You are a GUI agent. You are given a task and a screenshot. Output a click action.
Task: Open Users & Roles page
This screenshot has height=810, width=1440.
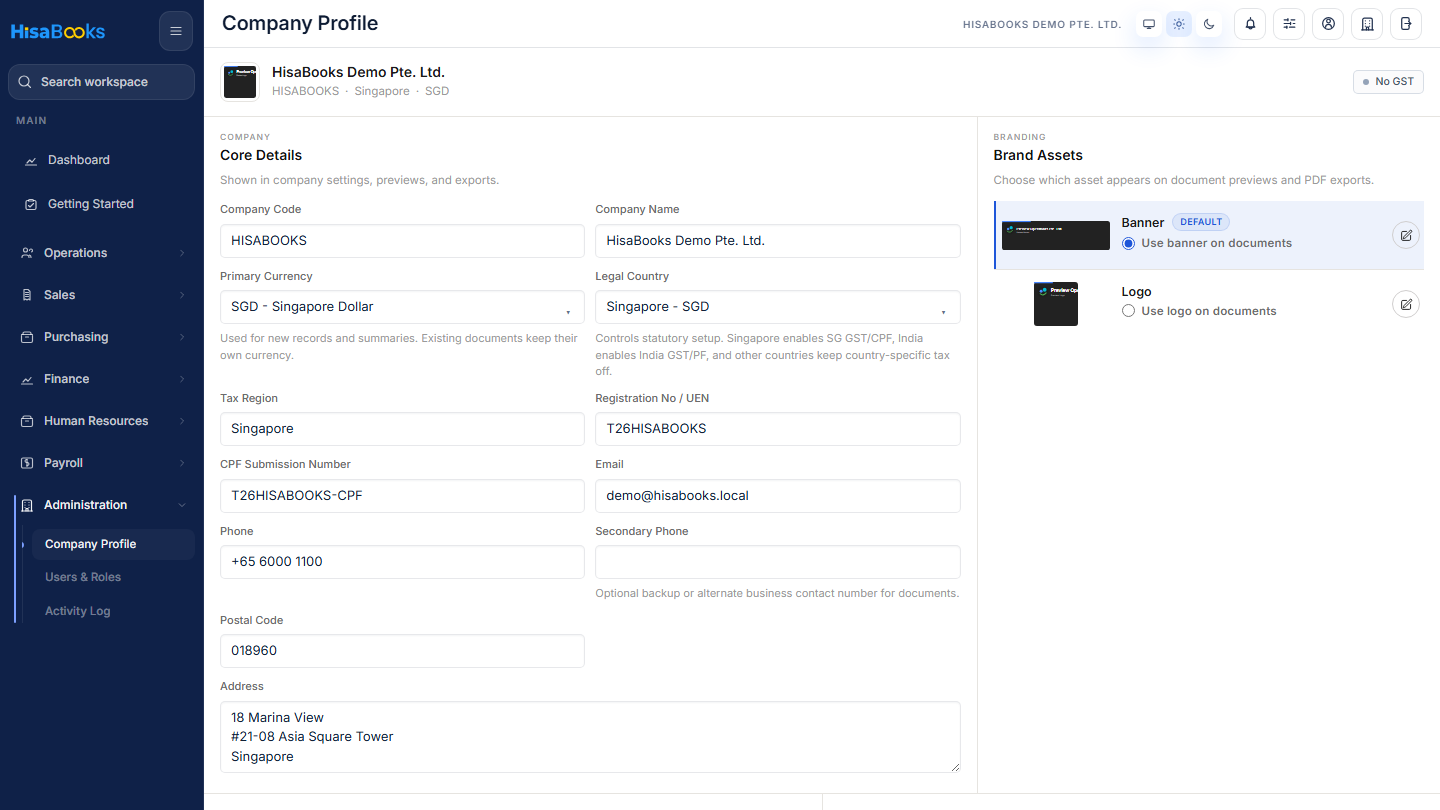pyautogui.click(x=113, y=577)
